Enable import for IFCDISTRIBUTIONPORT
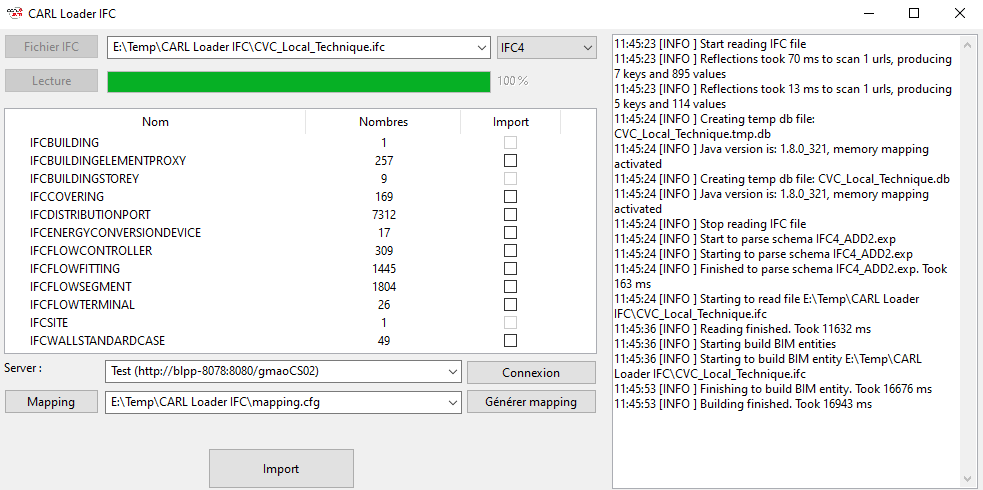The image size is (983, 490). 510,215
